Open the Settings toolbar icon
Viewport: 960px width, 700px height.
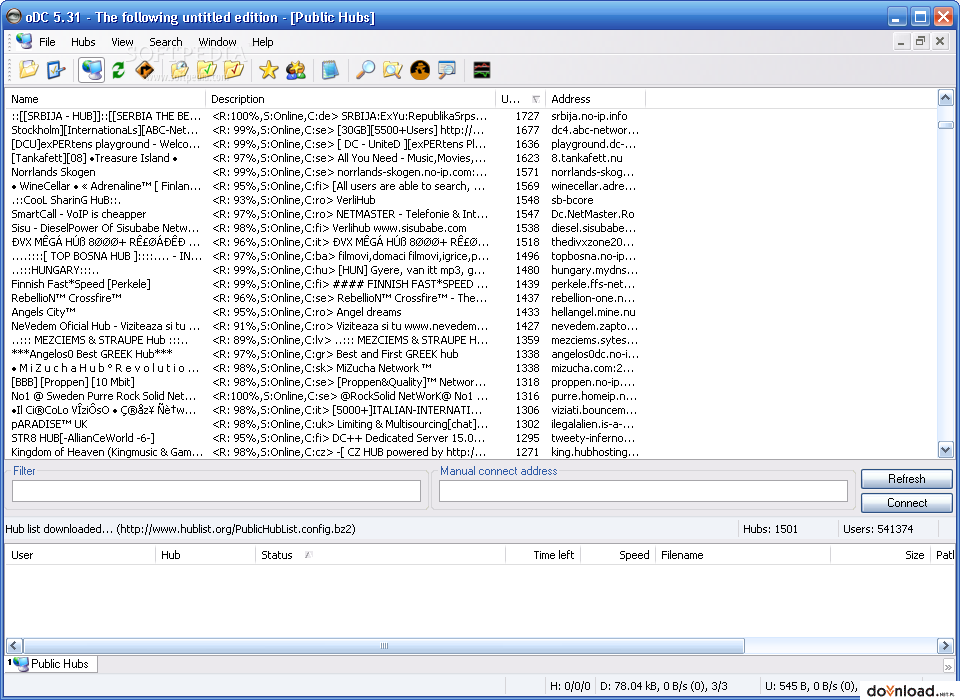click(55, 70)
